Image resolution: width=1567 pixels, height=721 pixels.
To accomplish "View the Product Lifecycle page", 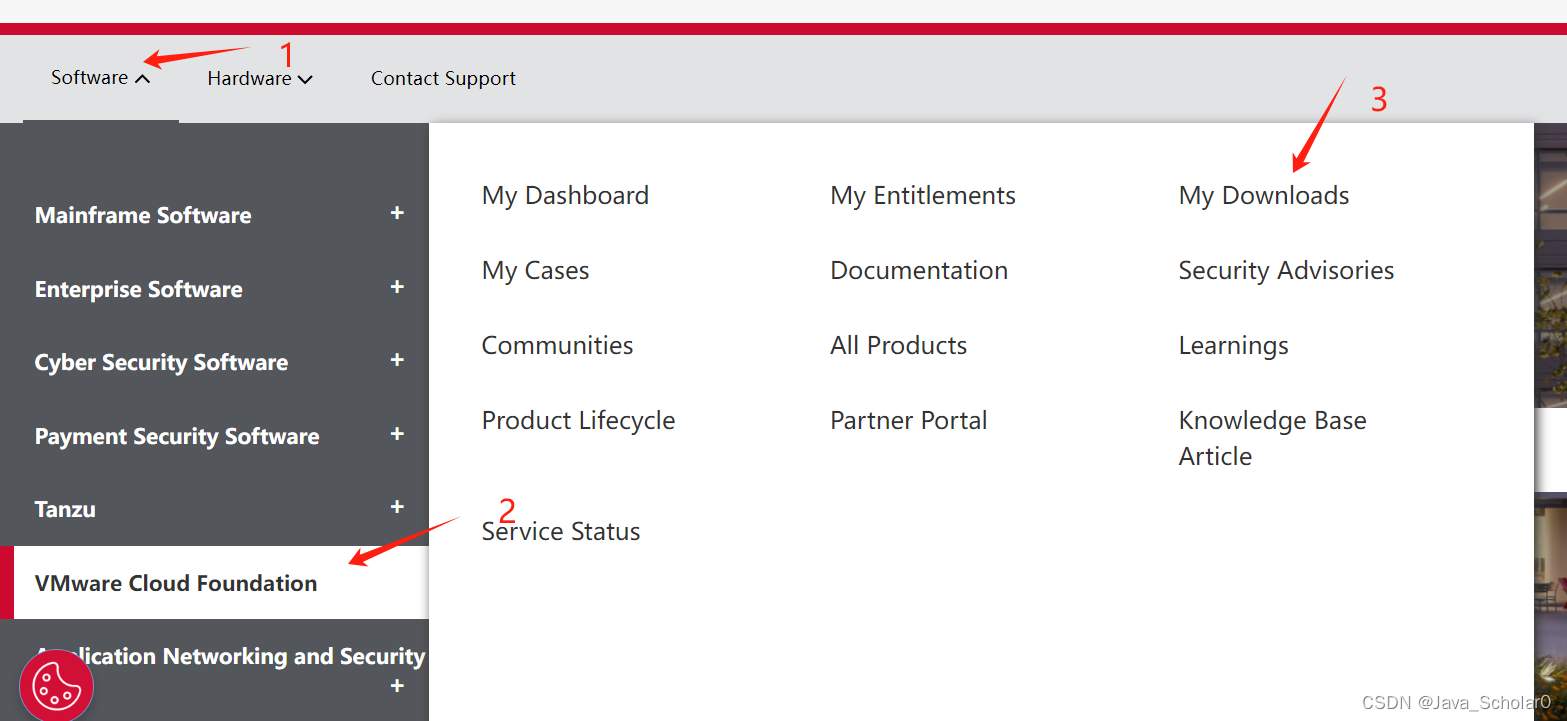I will coord(578,420).
